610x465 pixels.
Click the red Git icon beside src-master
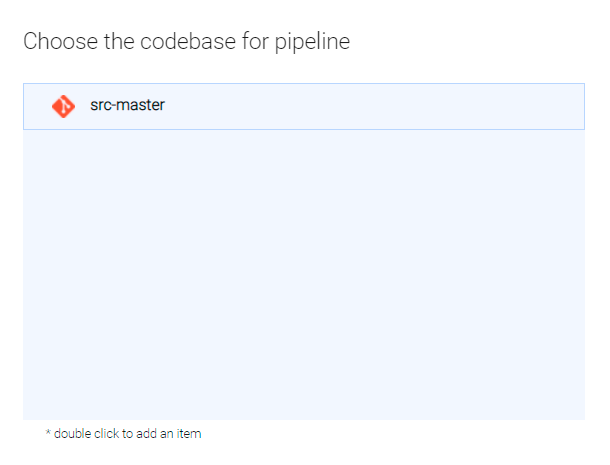[63, 106]
